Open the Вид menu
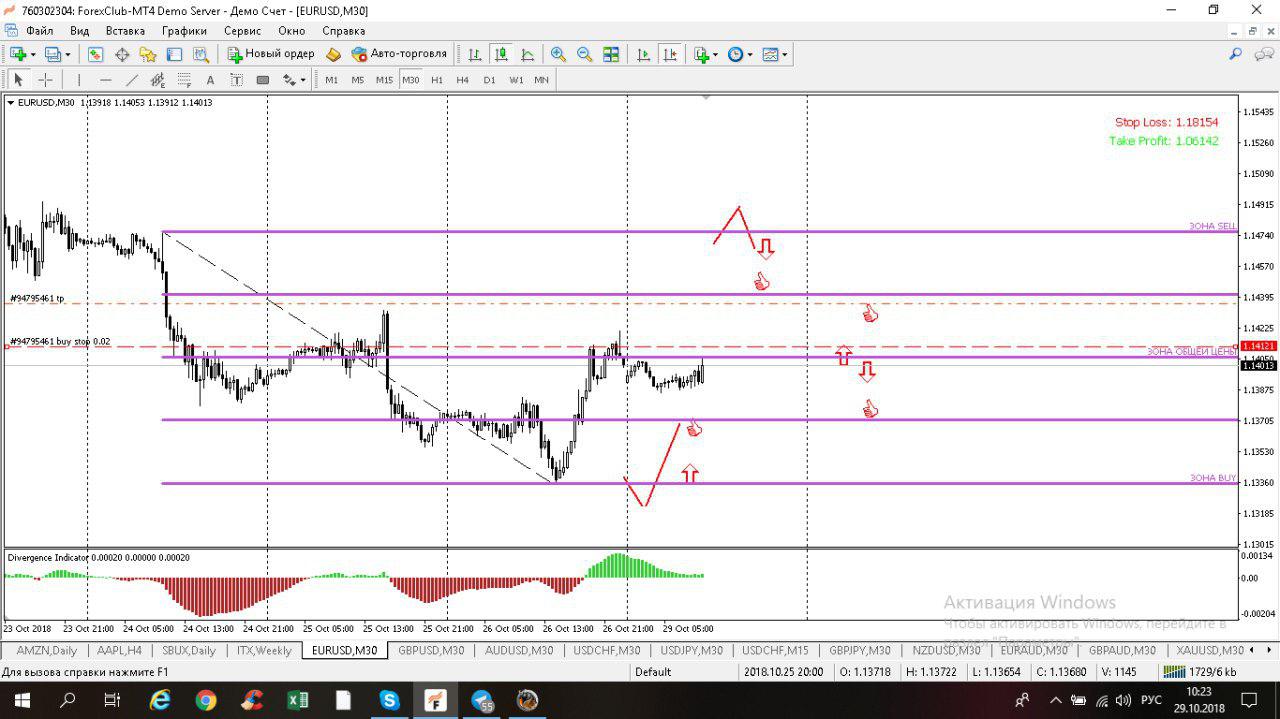Image resolution: width=1280 pixels, height=719 pixels. pos(80,31)
